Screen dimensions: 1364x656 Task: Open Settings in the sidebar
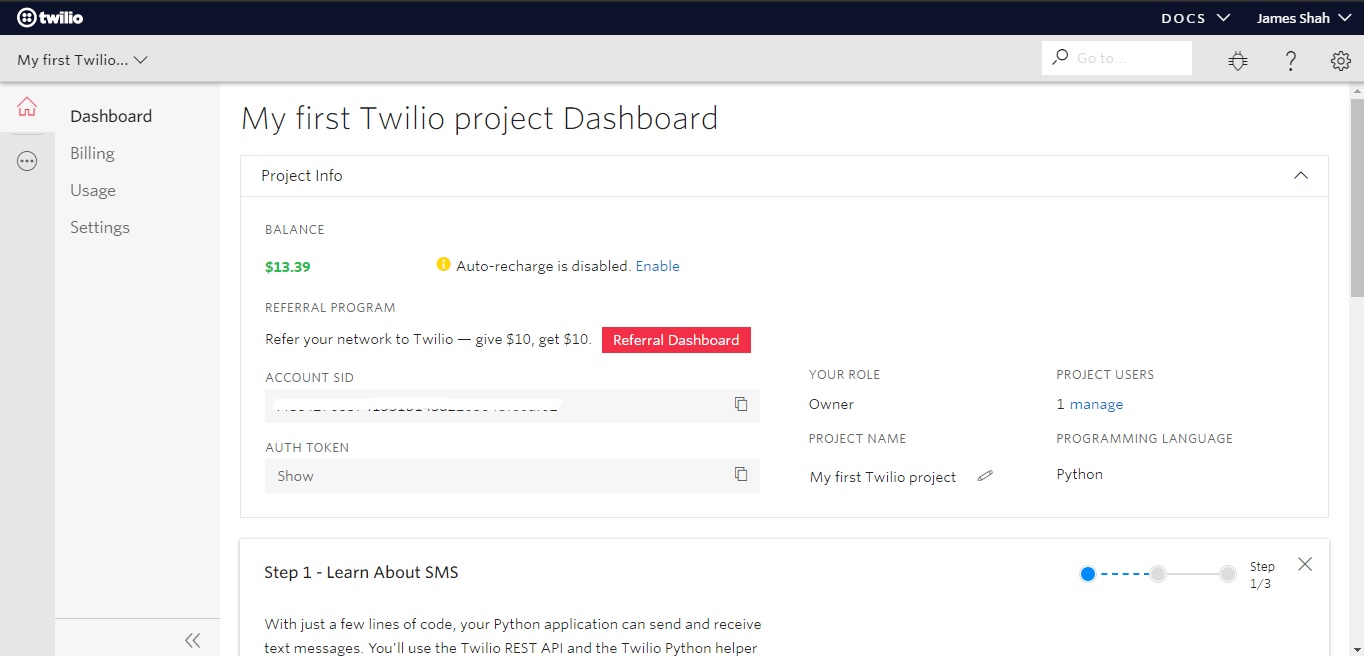[x=100, y=227]
